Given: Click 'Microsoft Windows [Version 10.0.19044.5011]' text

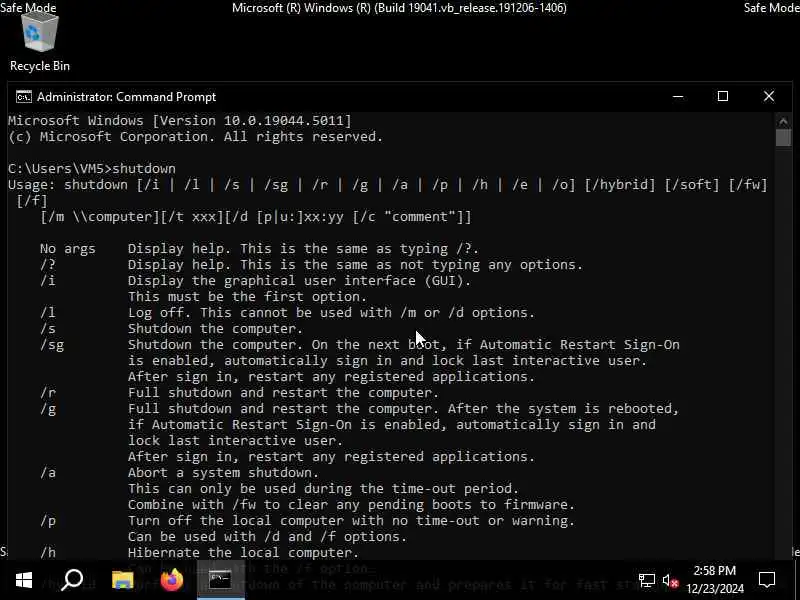Looking at the screenshot, I should [x=180, y=120].
